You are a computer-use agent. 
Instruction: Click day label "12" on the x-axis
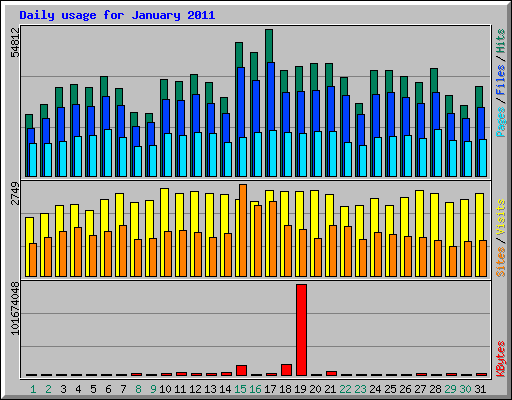point(195,389)
